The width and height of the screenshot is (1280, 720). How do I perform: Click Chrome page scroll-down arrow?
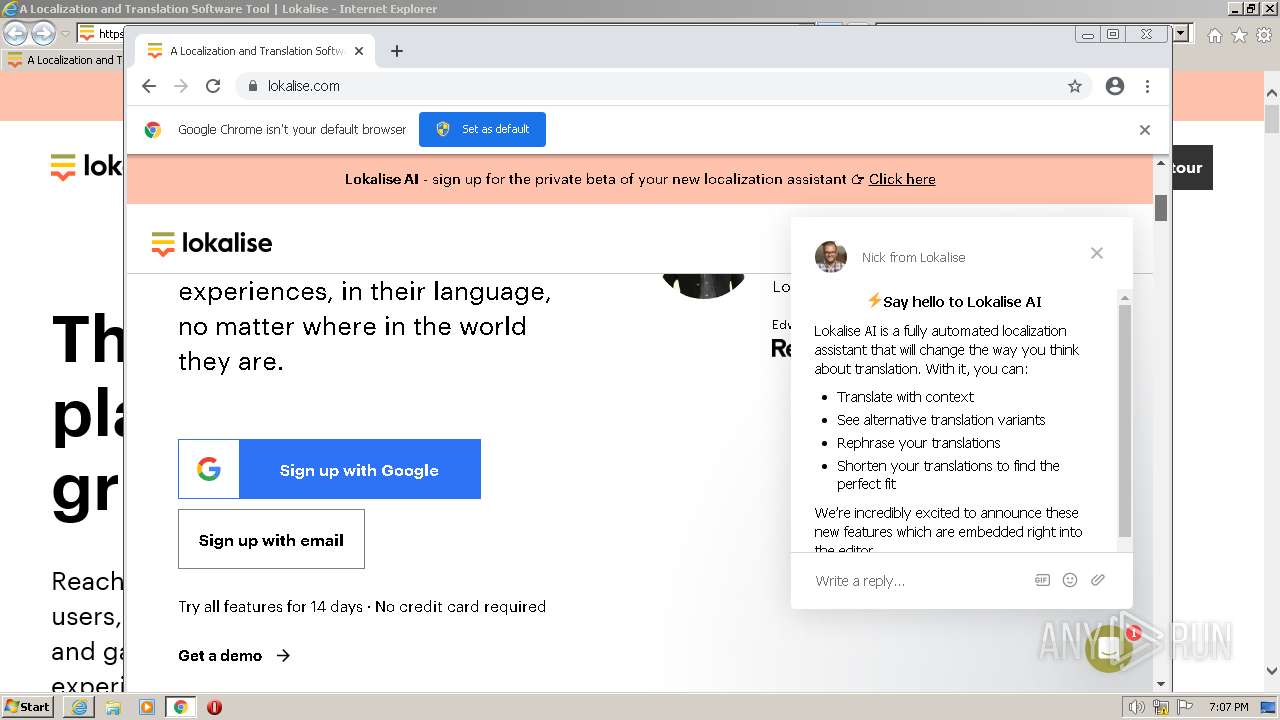pyautogui.click(x=1161, y=684)
